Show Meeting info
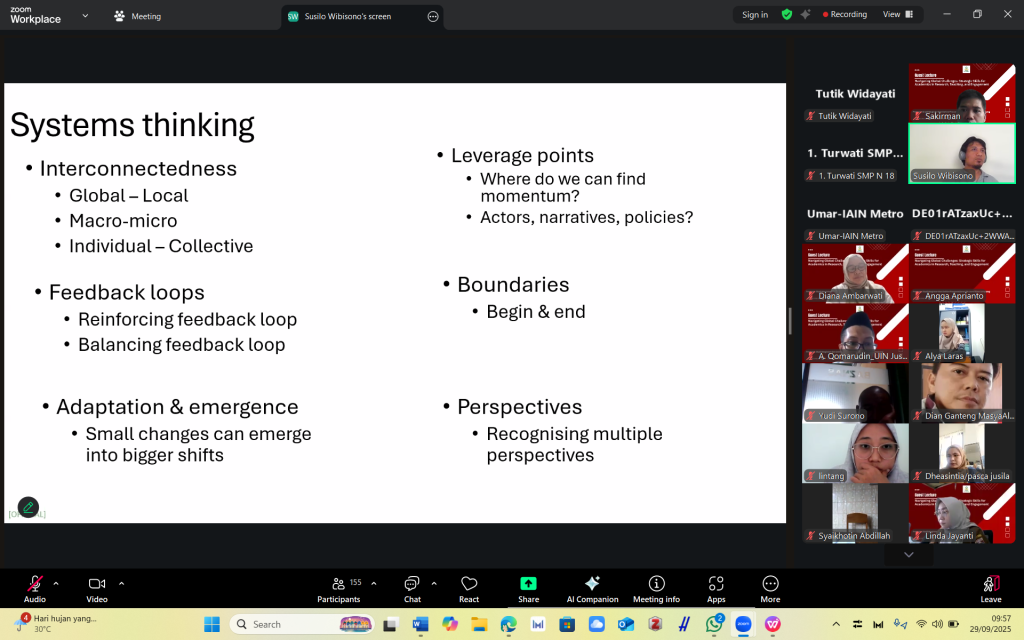Screen dimensions: 1024x640 point(656,588)
